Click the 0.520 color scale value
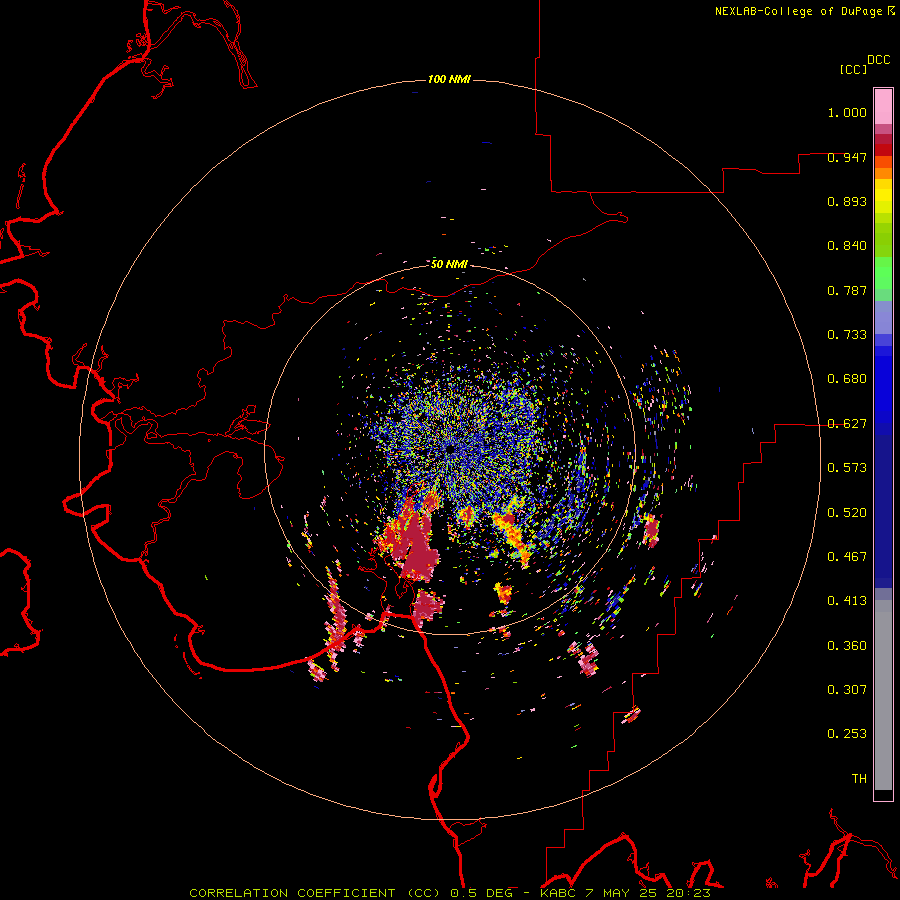900x900 pixels. [x=847, y=513]
